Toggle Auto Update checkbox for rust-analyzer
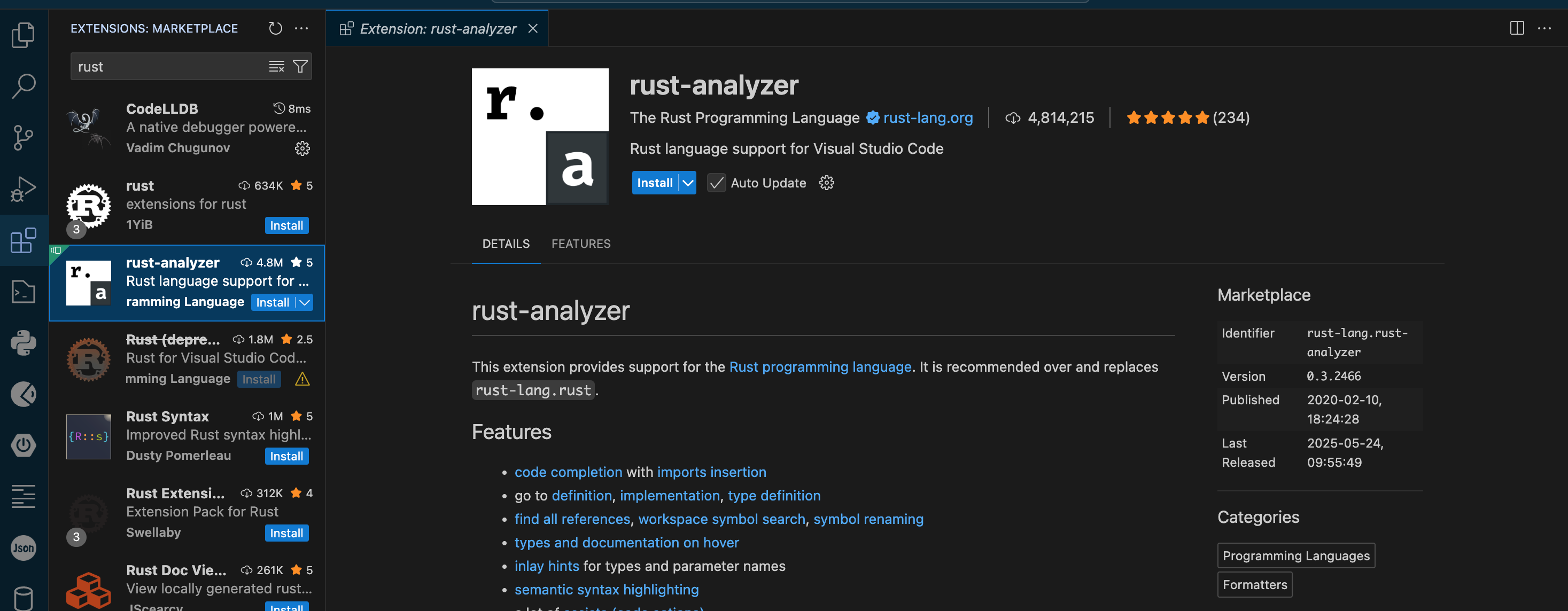The width and height of the screenshot is (1568, 611). pyautogui.click(x=717, y=183)
